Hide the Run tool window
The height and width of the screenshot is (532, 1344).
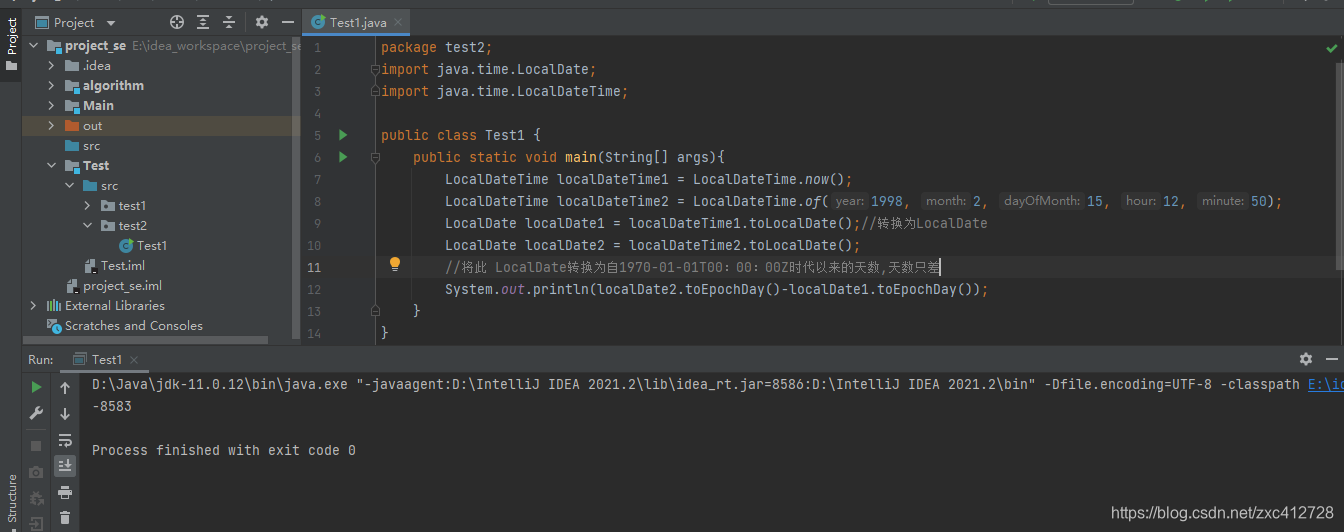[1334, 359]
